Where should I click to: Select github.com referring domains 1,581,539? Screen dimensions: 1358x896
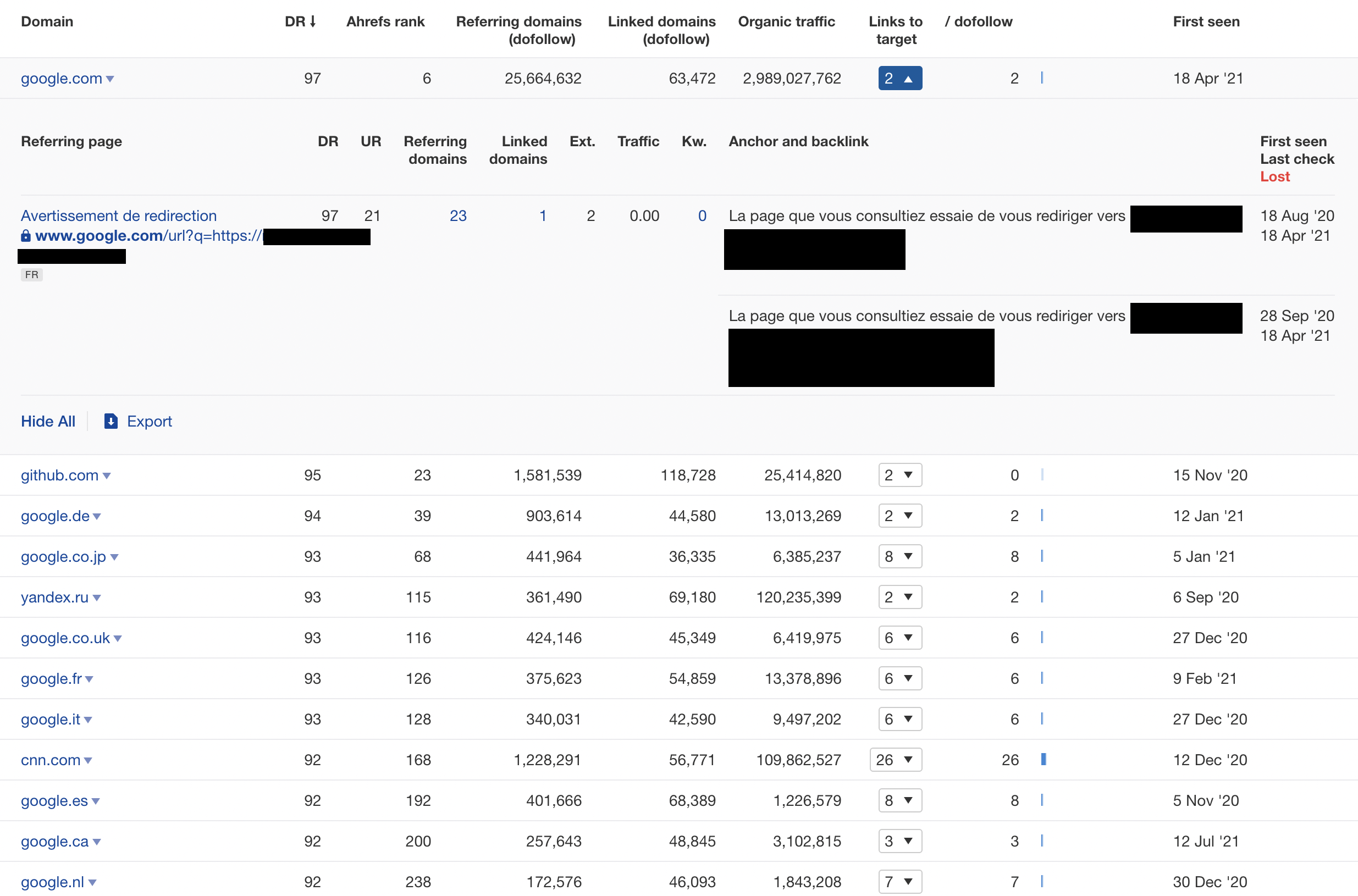547,475
